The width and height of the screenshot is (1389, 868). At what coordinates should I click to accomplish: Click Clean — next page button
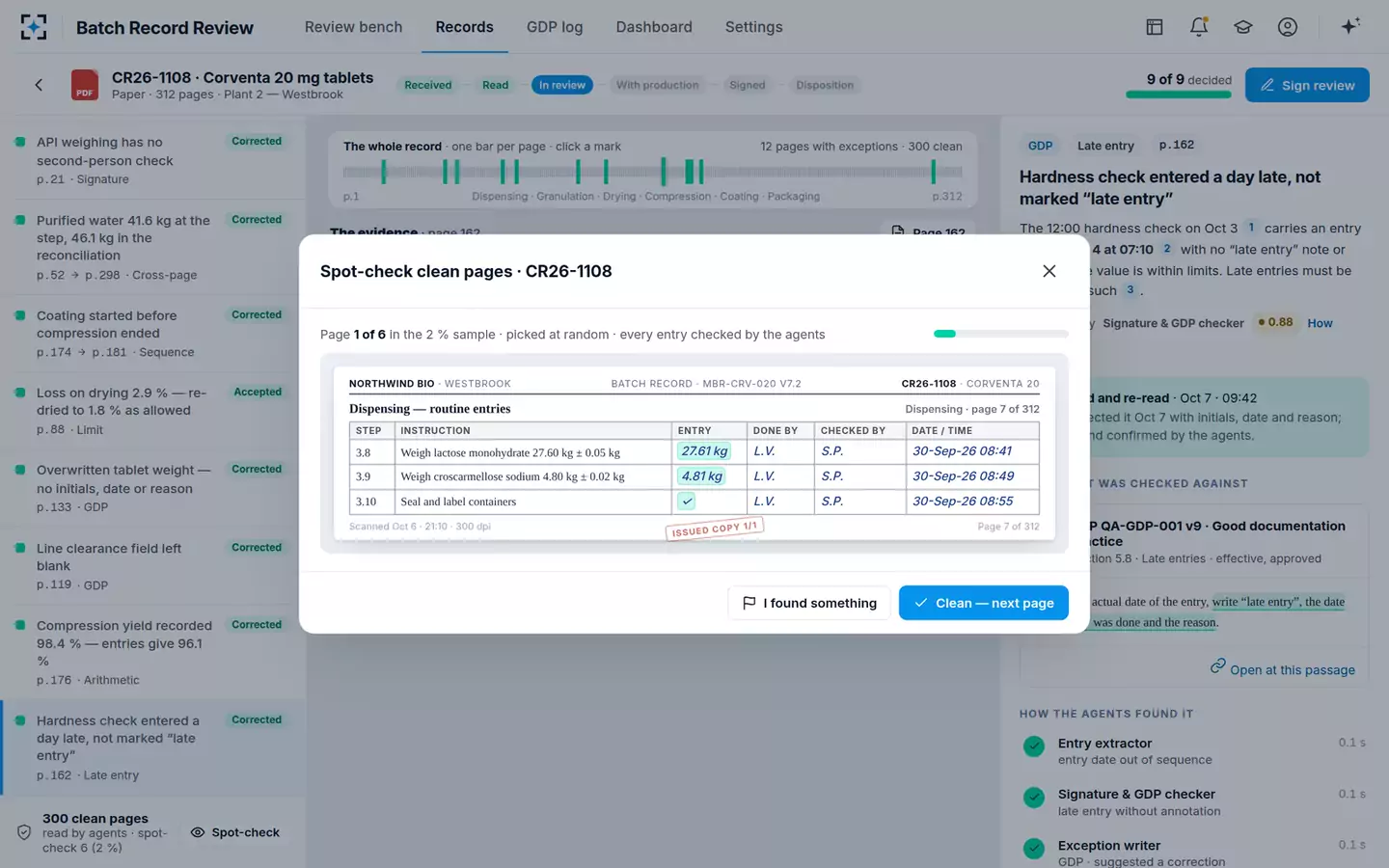[984, 603]
